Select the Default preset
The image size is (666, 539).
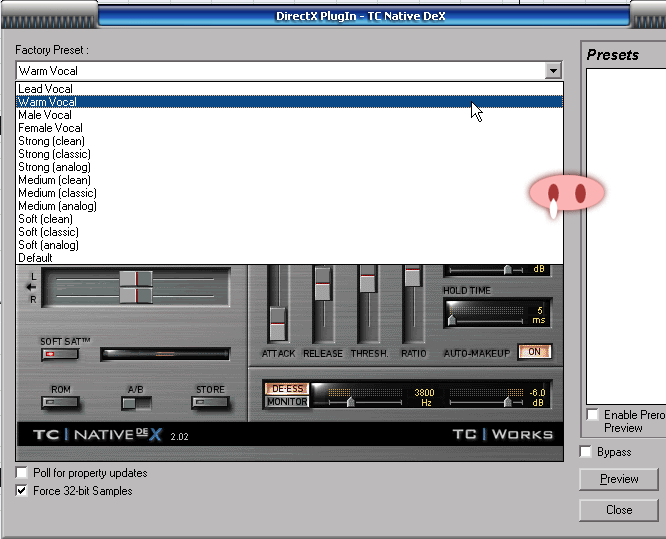click(x=290, y=258)
